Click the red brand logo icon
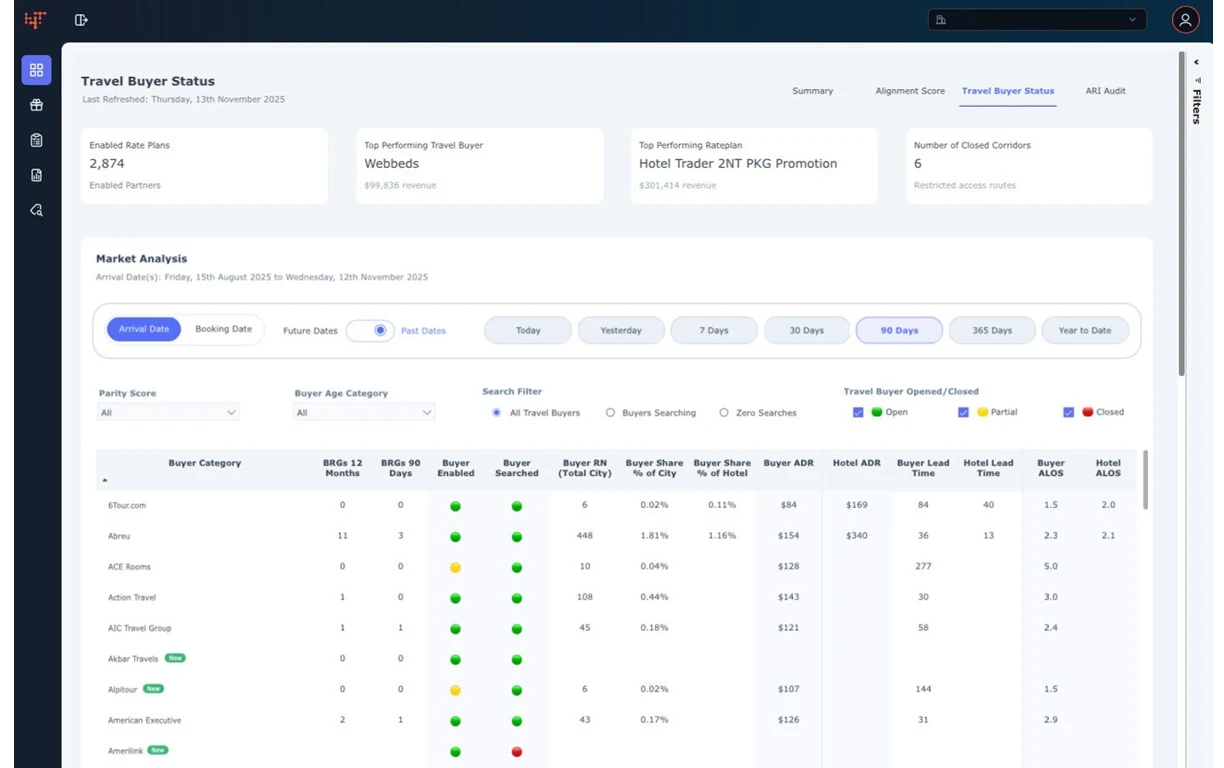The image size is (1224, 768). [x=35, y=20]
